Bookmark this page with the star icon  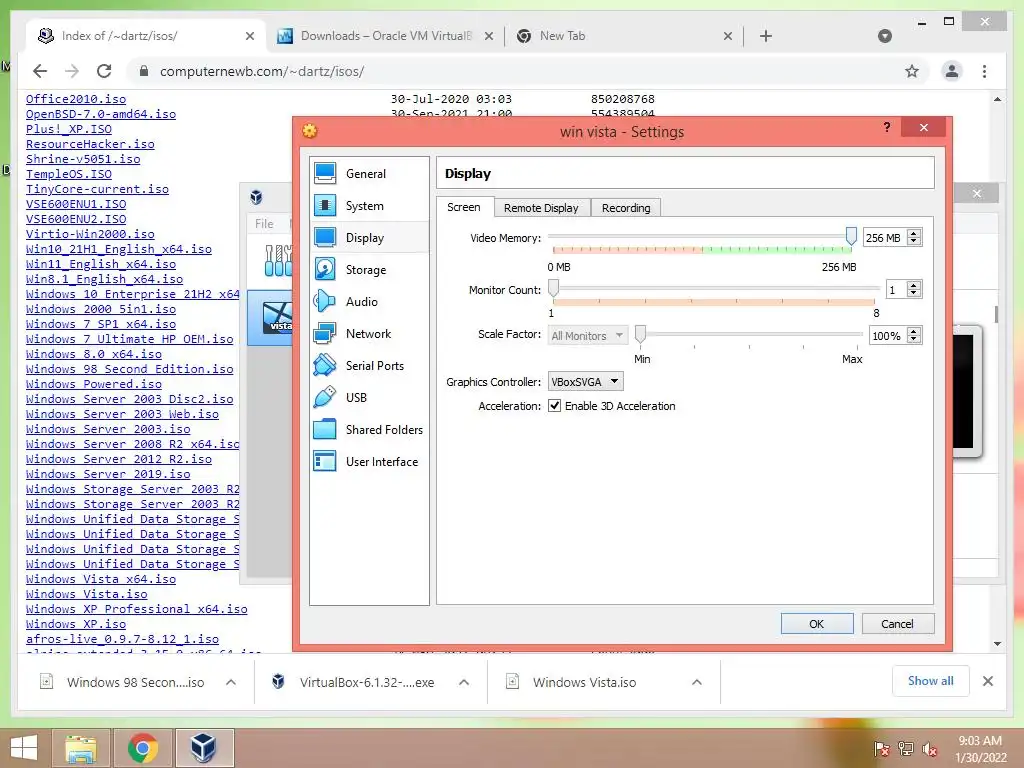(912, 71)
